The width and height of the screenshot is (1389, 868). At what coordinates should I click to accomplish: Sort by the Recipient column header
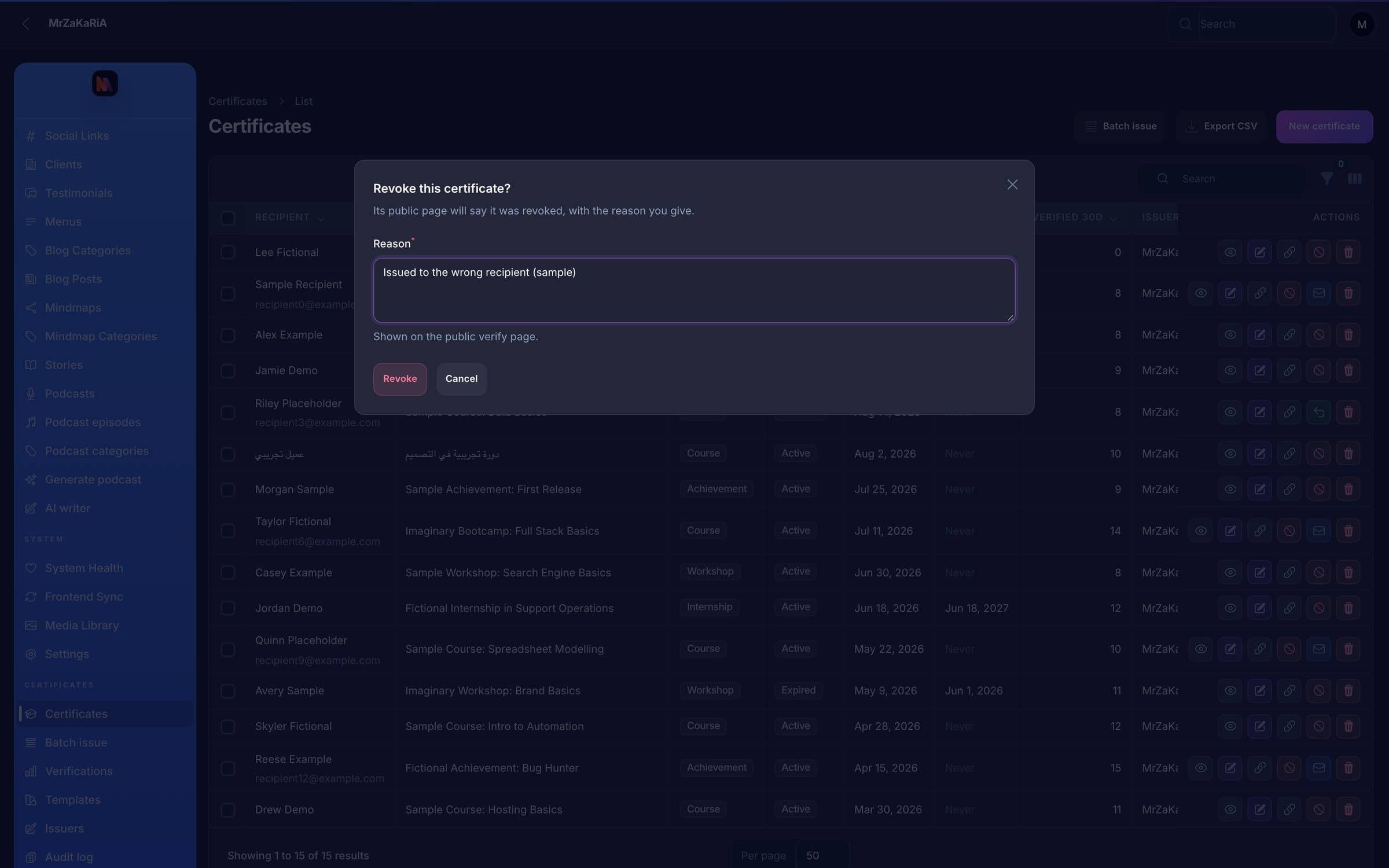289,218
